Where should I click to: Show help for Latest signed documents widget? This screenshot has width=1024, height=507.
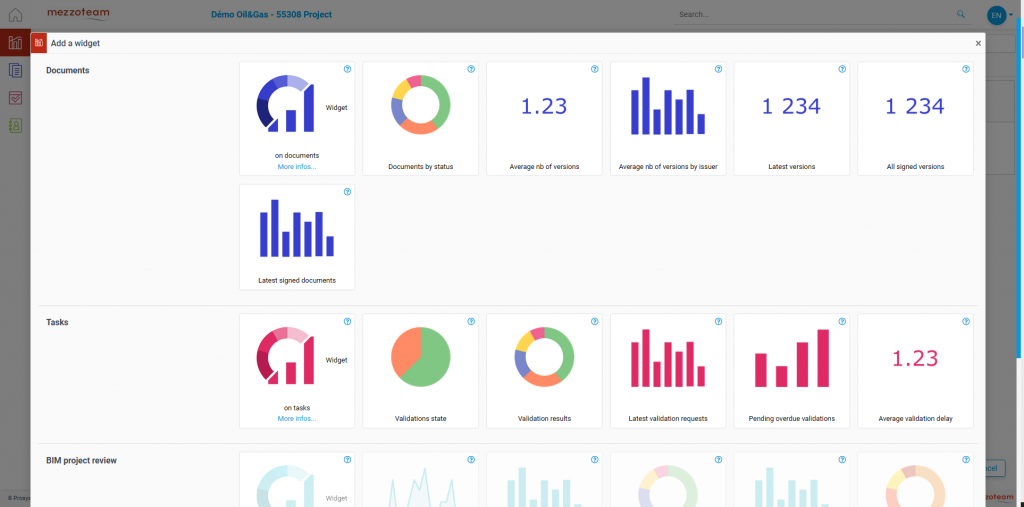pos(347,192)
